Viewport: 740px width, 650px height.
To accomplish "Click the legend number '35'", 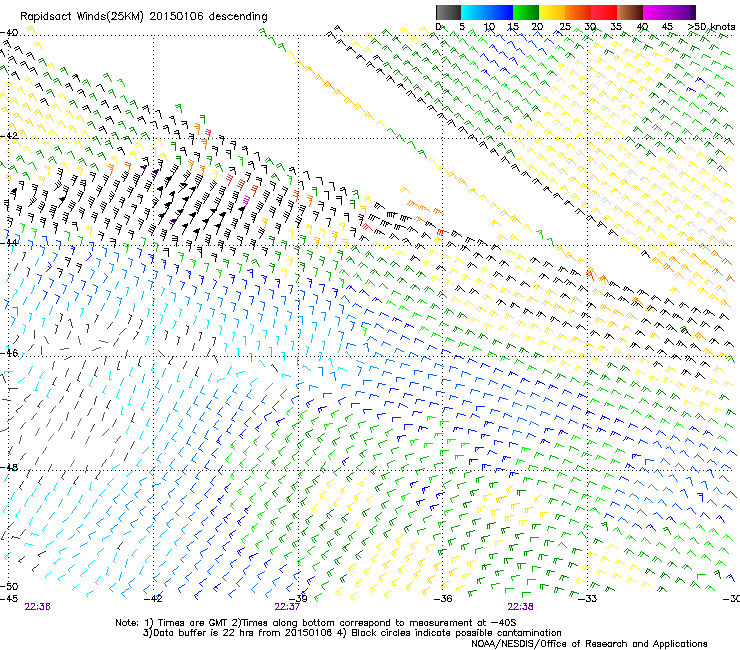I will [616, 27].
